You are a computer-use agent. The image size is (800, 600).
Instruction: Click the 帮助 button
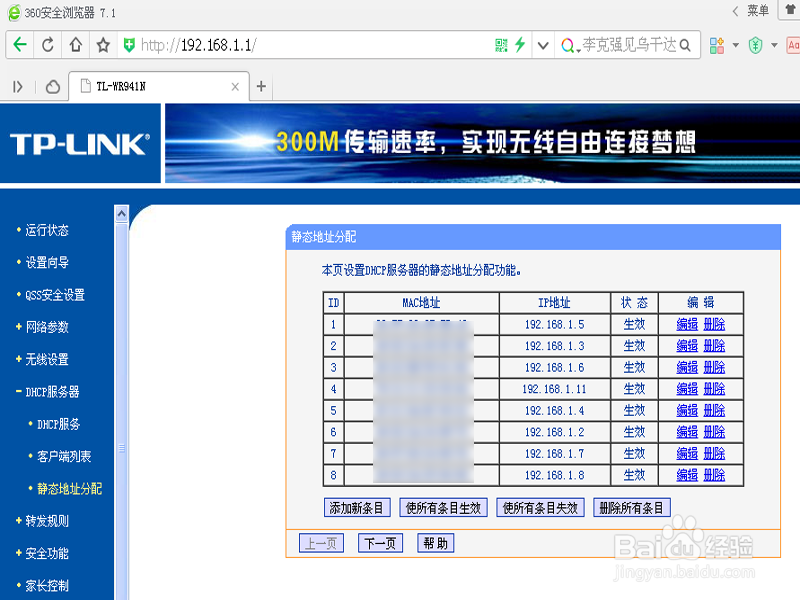[x=436, y=543]
